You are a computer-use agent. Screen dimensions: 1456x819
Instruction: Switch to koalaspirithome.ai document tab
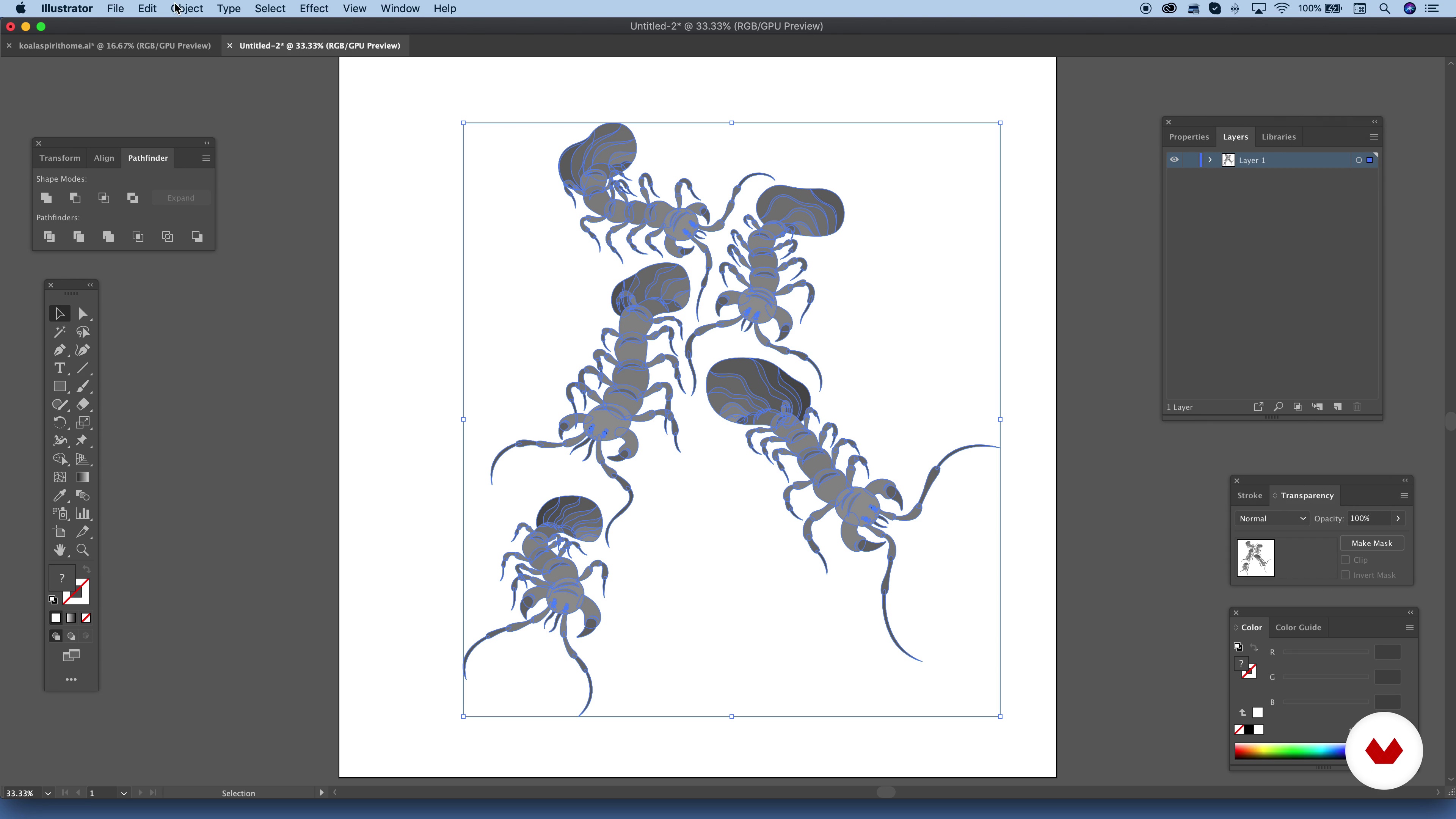[115, 46]
